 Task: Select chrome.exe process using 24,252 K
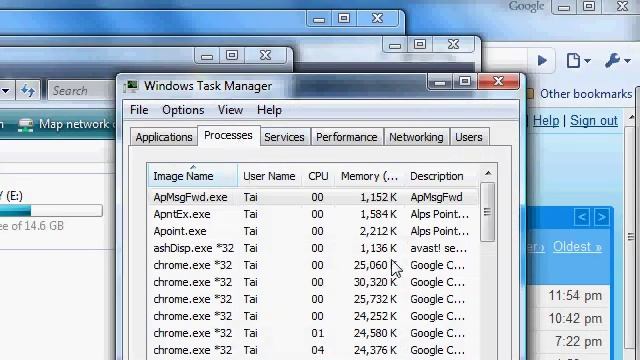point(313,316)
